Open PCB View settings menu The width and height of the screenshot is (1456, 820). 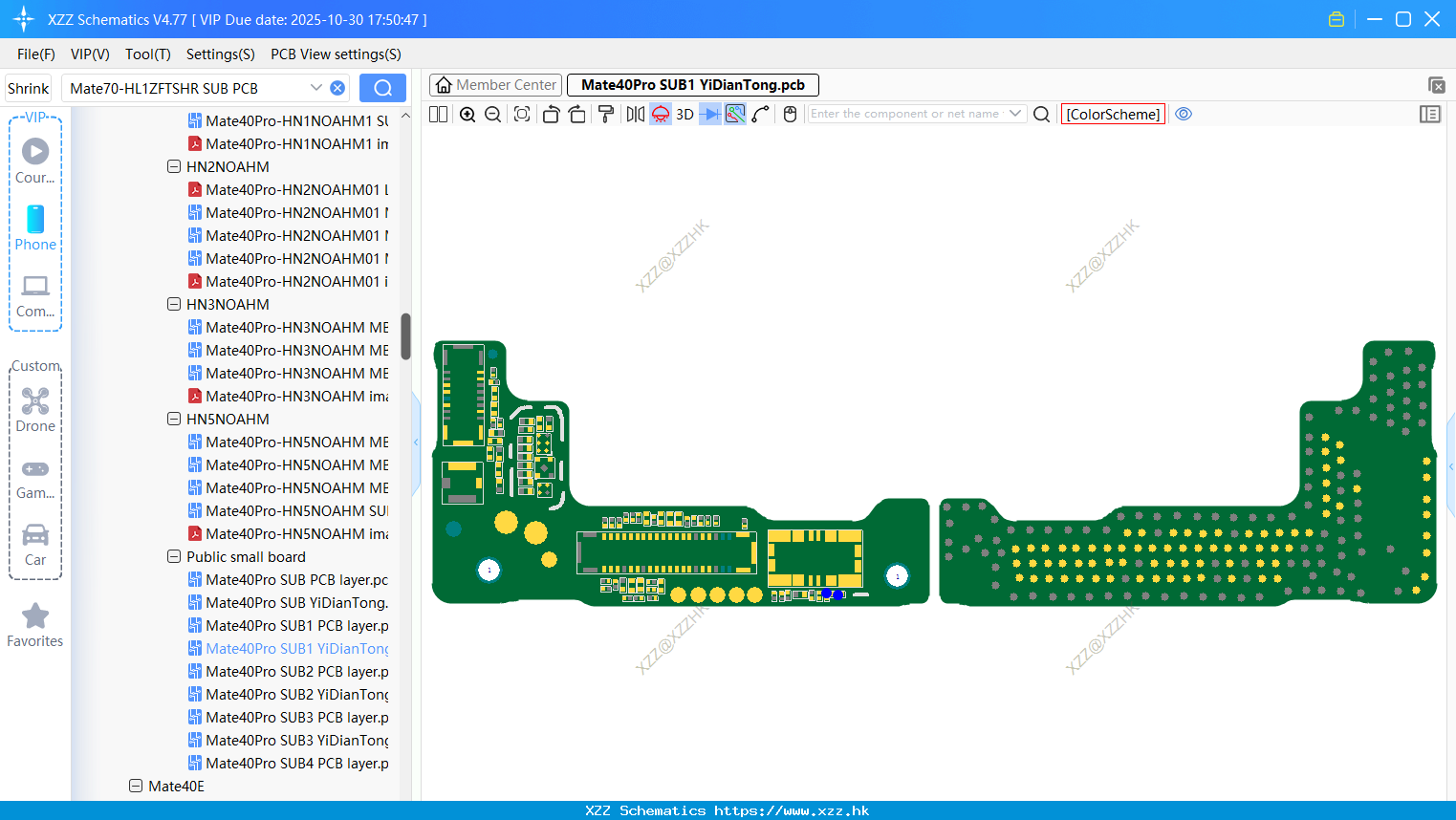(x=336, y=54)
